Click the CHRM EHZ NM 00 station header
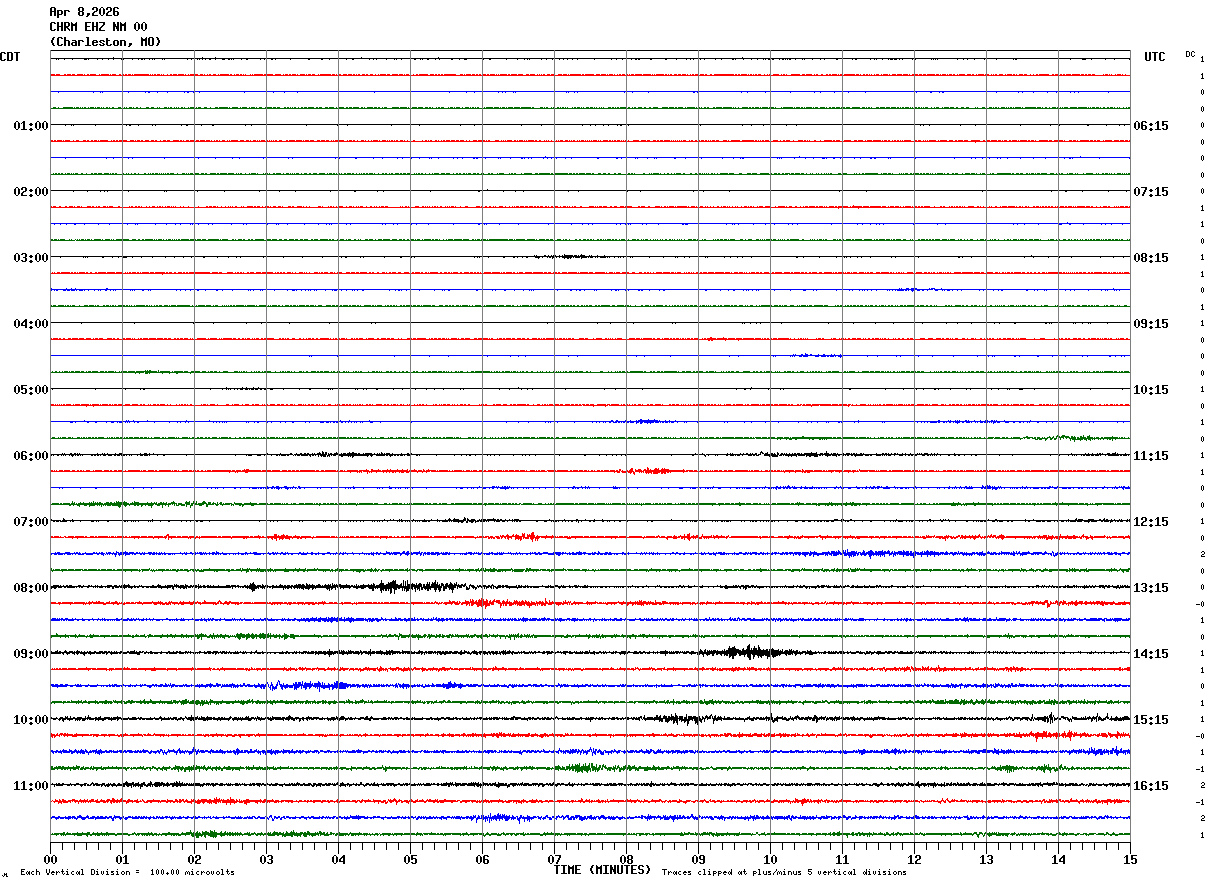Screen dimensions: 1210x886 coord(98,27)
